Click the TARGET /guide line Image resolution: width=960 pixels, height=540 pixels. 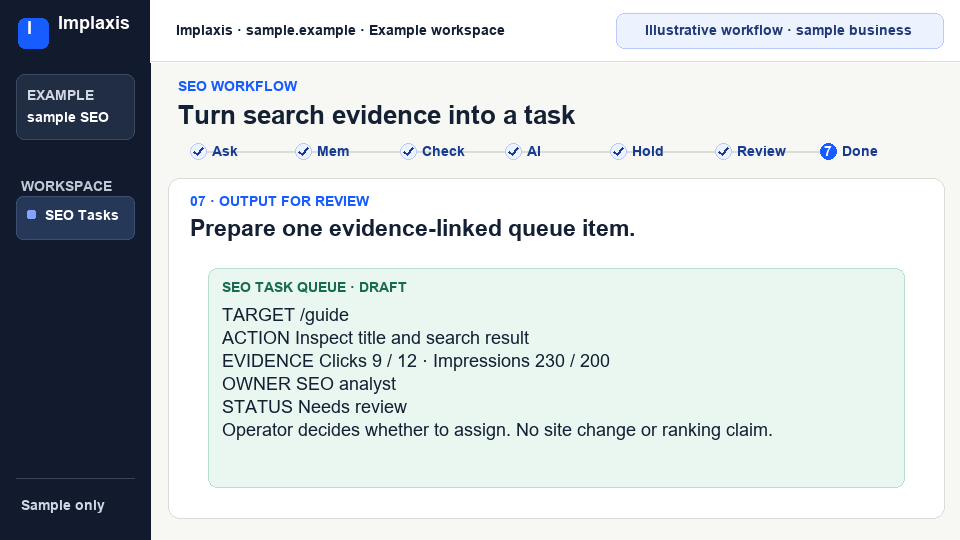[x=285, y=315]
